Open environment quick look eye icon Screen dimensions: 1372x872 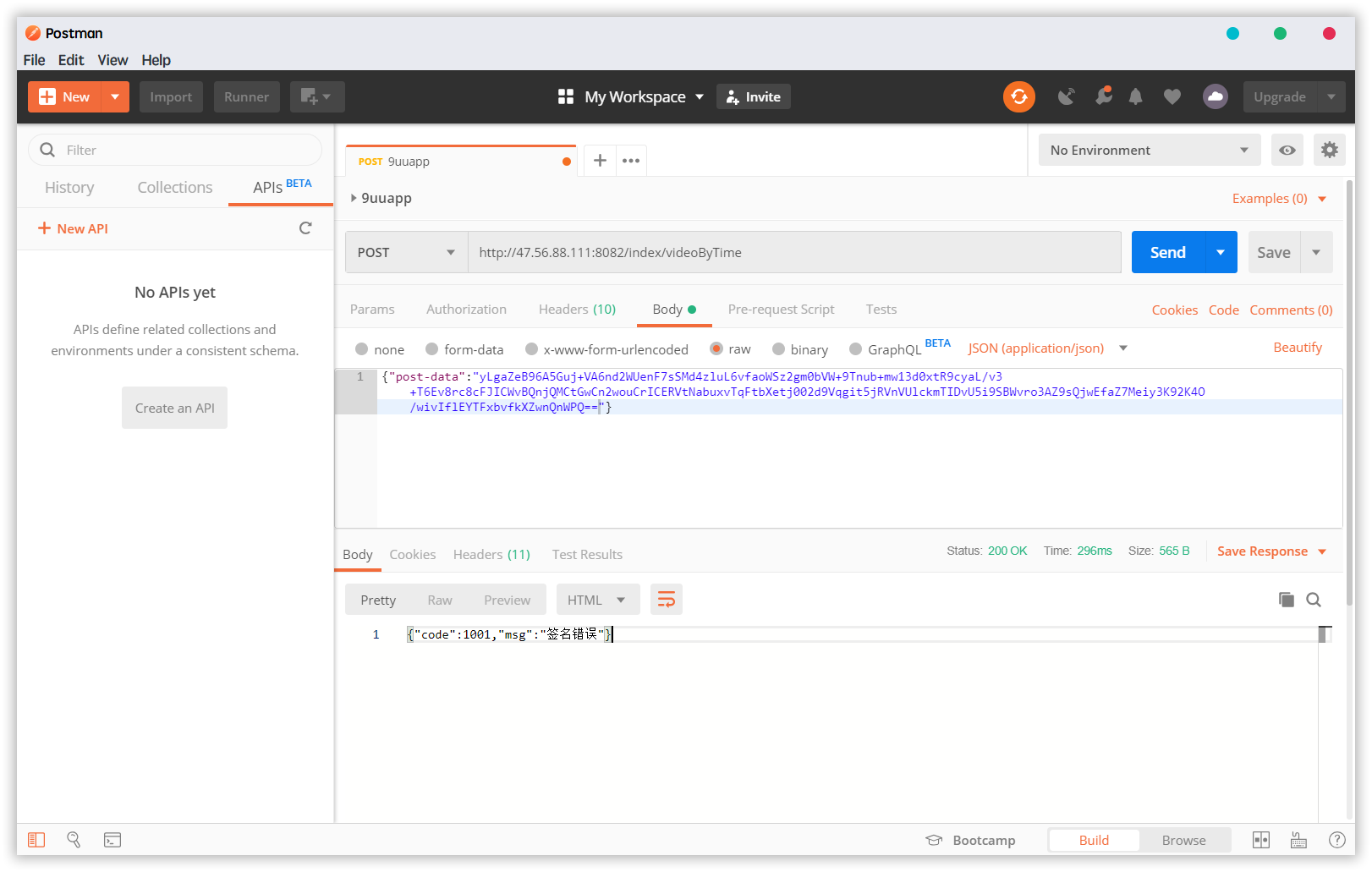(1287, 150)
